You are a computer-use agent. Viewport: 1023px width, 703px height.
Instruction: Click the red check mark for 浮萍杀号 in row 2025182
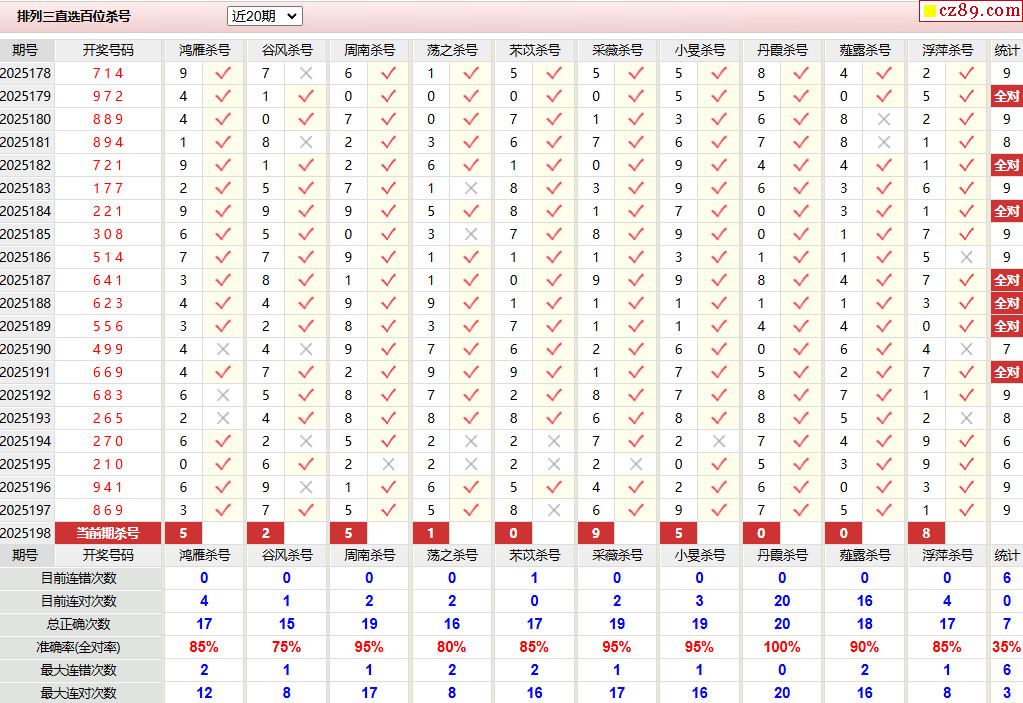(967, 166)
